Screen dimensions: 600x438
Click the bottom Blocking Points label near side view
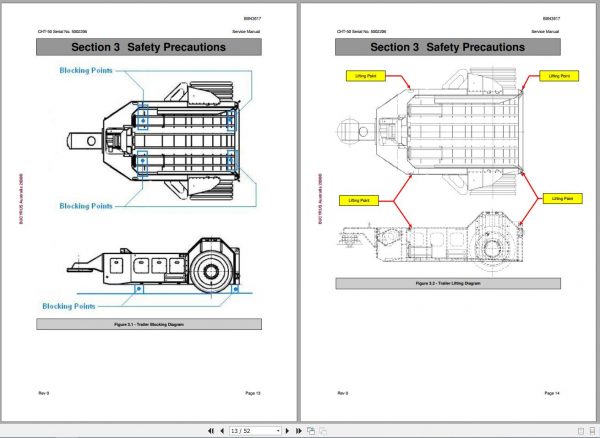click(x=69, y=306)
